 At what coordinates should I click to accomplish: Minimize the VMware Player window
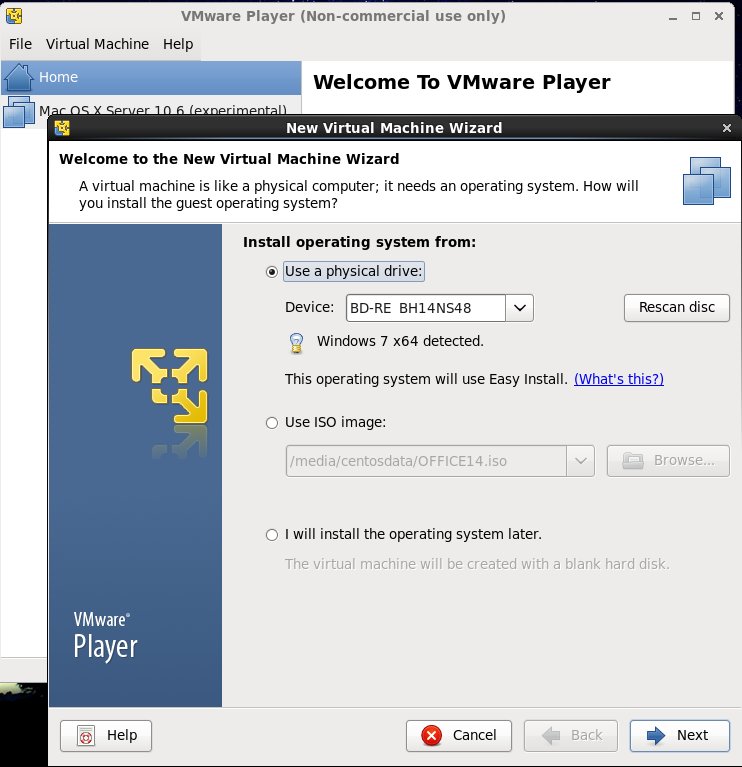673,16
